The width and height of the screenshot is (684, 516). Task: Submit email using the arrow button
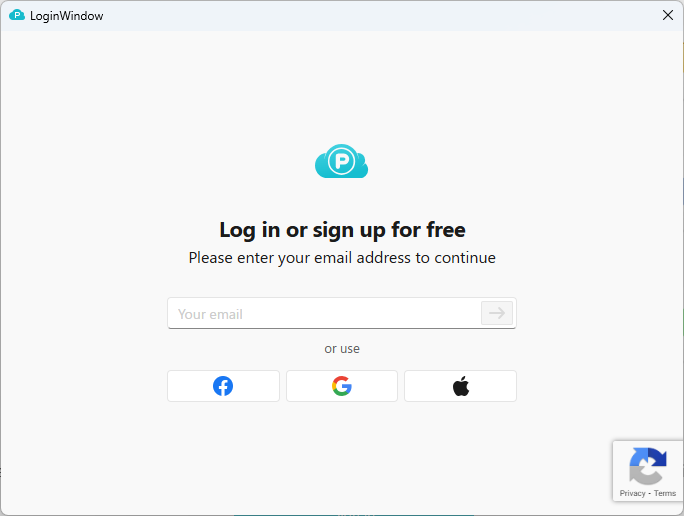click(x=497, y=313)
